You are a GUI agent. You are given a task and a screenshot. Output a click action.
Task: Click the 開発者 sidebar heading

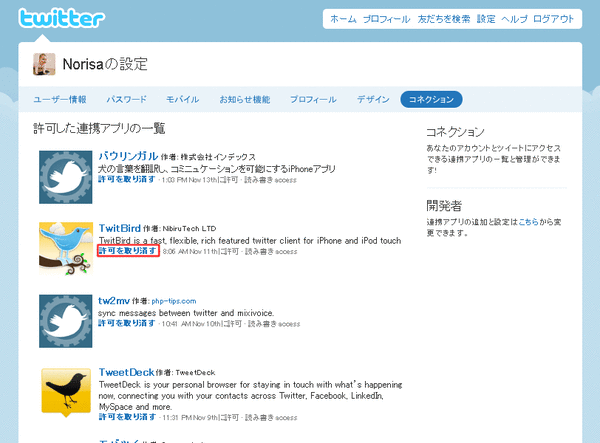click(444, 206)
